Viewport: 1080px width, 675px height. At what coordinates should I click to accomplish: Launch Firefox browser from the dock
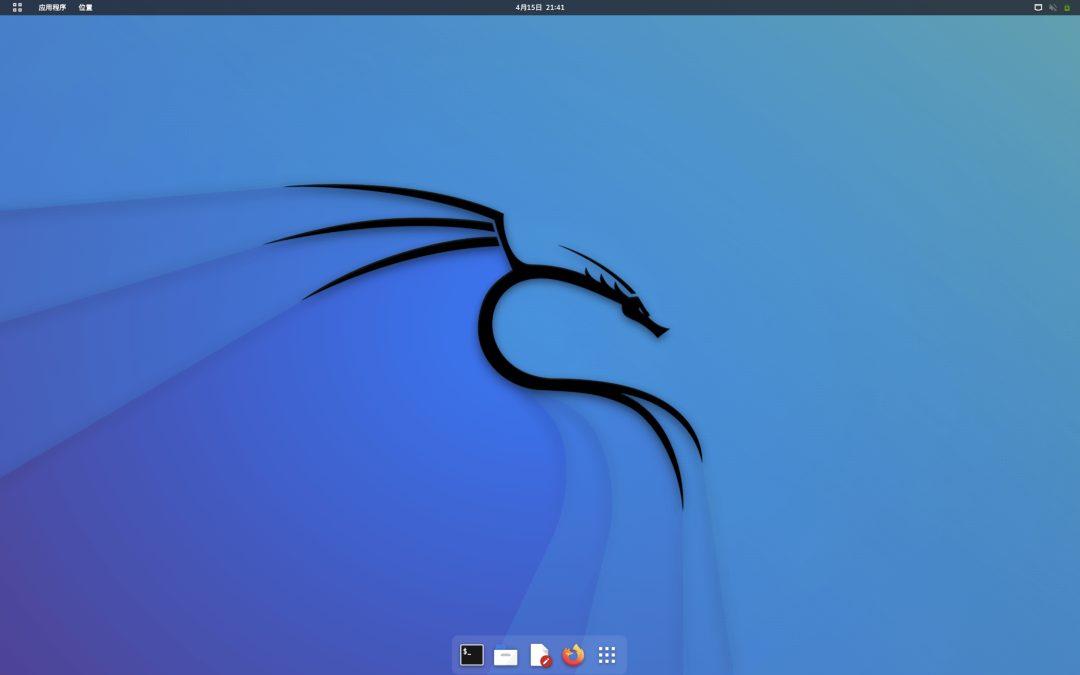573,655
